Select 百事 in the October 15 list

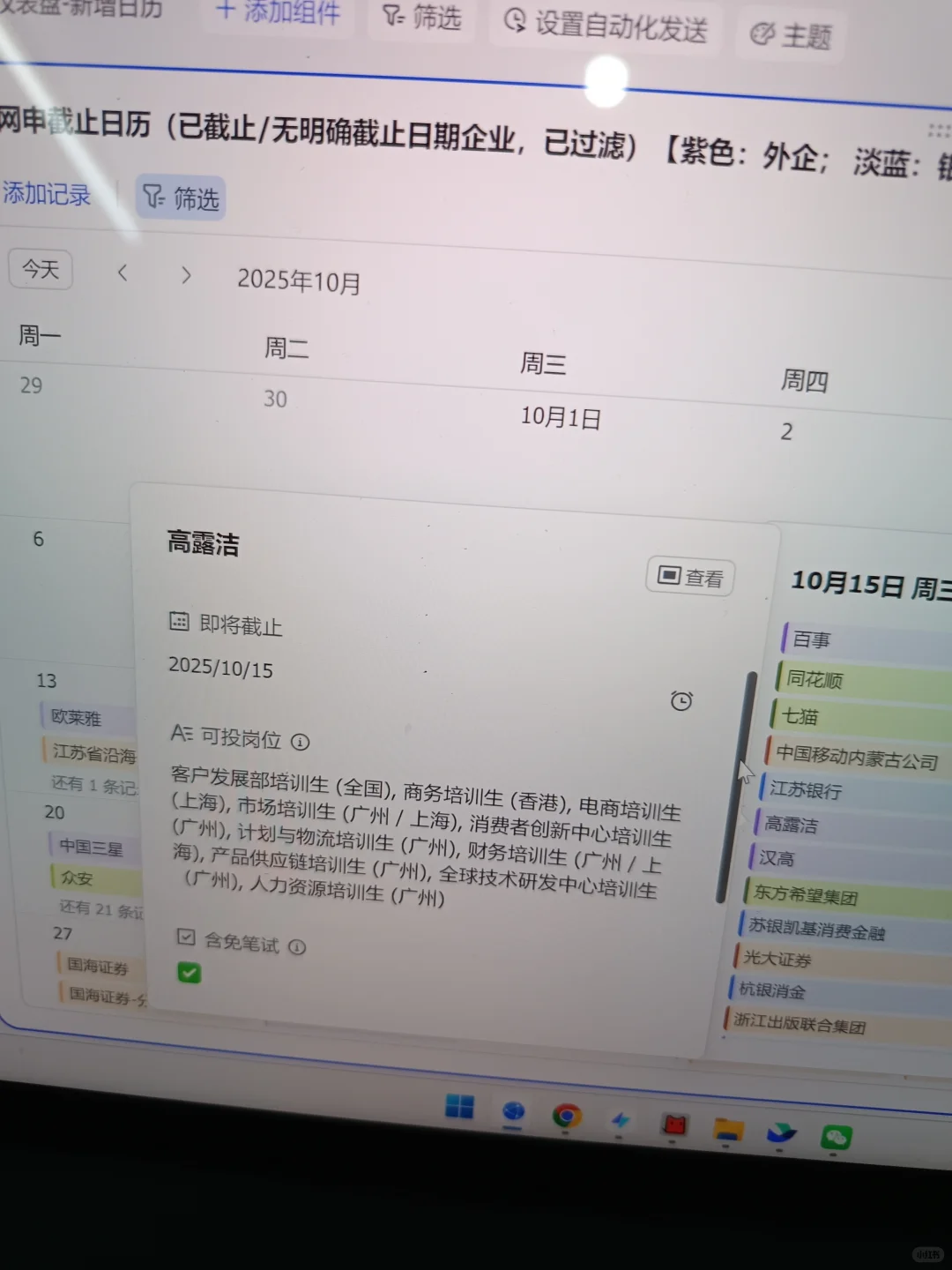[x=866, y=642]
